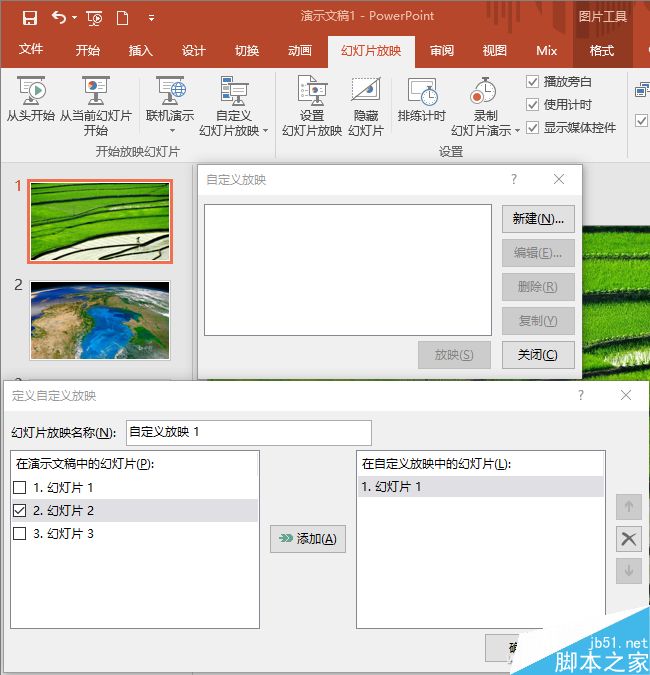Remove slide with X icon in custom show list
This screenshot has width=650, height=675.
628,539
